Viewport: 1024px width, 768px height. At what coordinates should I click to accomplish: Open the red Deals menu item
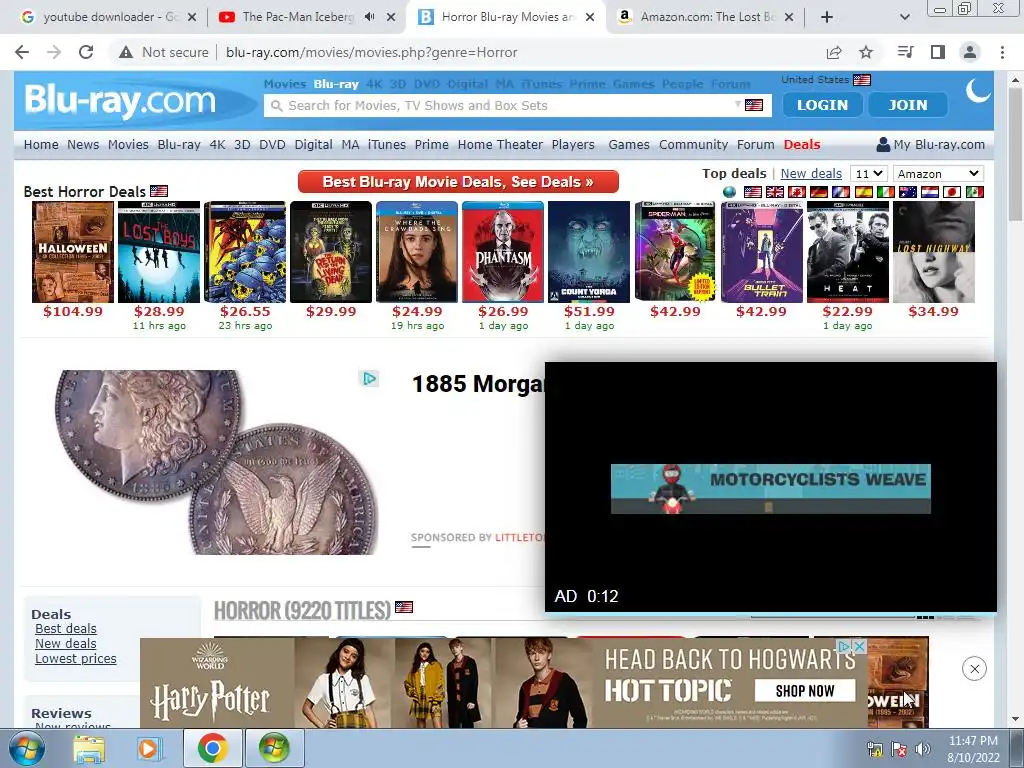[802, 144]
